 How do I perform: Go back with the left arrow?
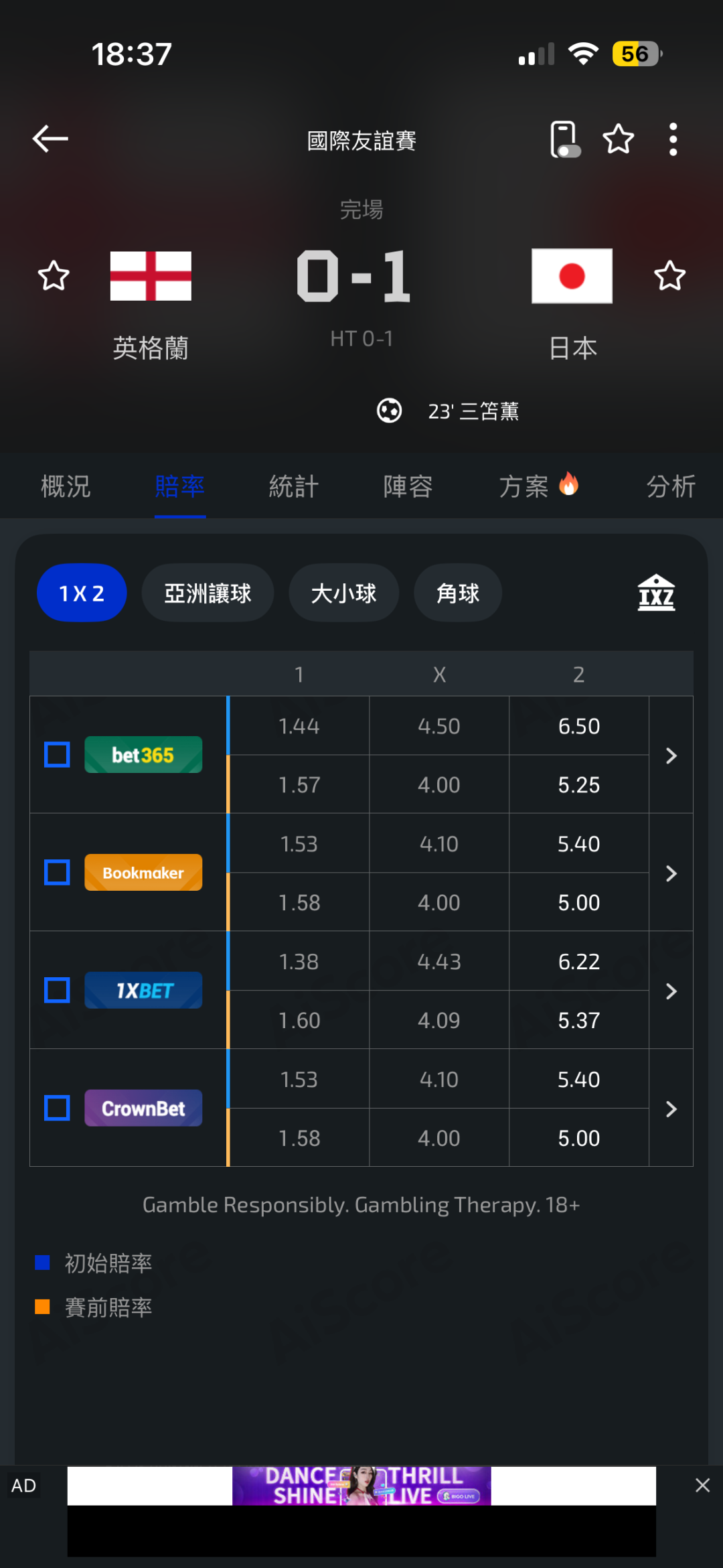[50, 139]
